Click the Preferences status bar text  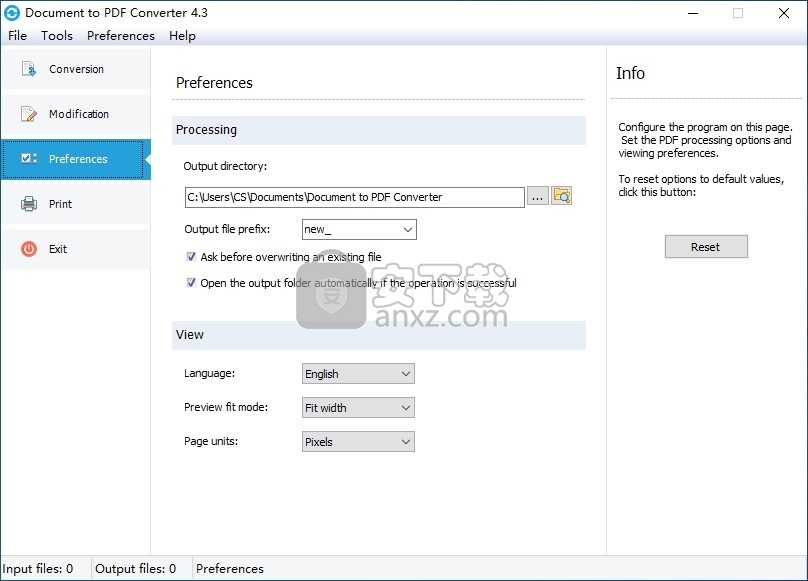pyautogui.click(x=230, y=569)
